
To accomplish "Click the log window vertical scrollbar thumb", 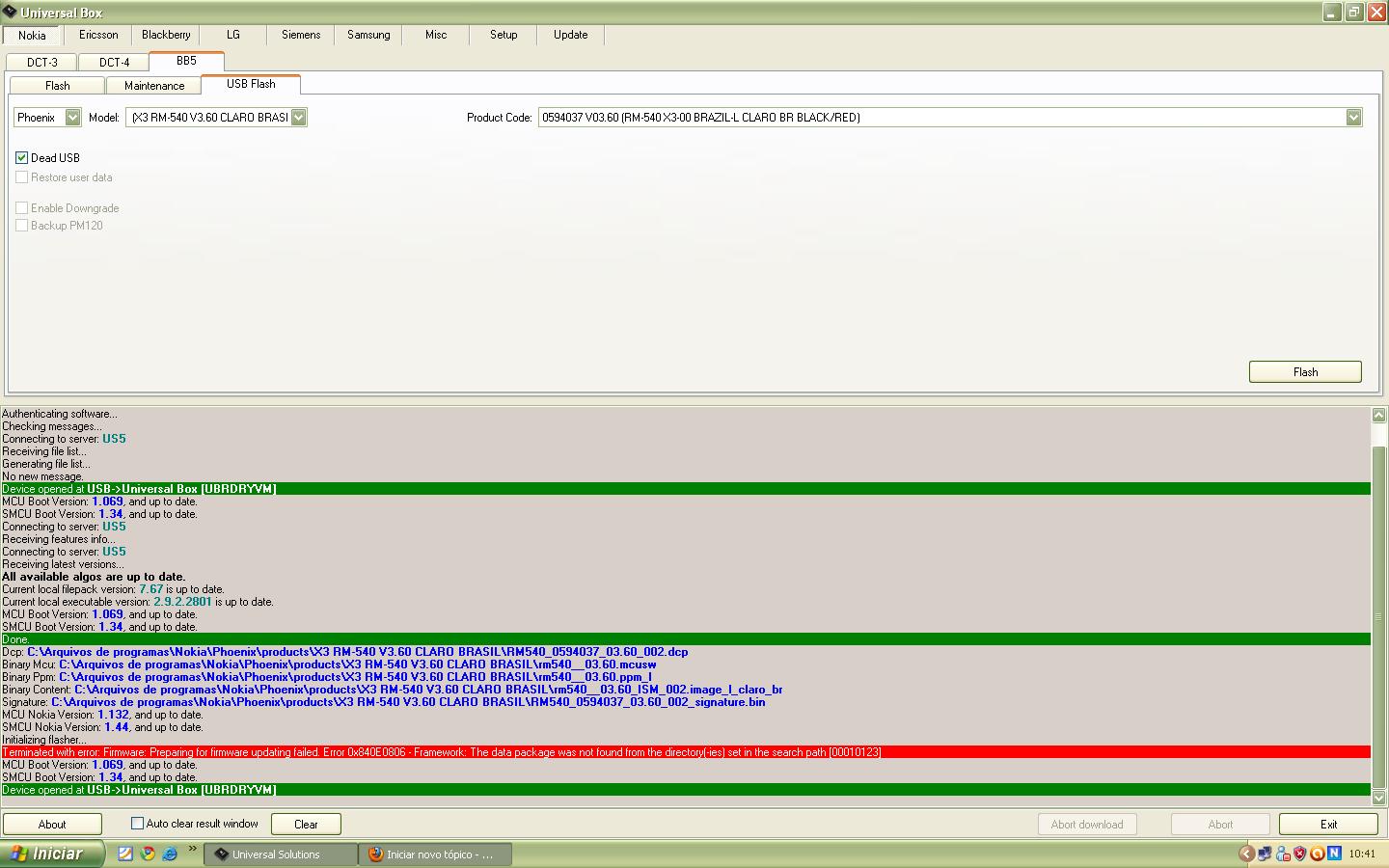I will pyautogui.click(x=1378, y=615).
